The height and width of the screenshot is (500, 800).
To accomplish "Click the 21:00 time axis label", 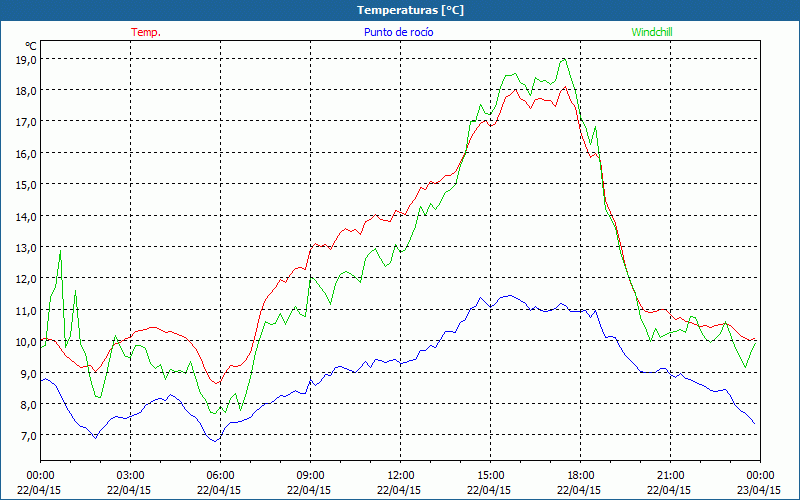I will [x=670, y=476].
